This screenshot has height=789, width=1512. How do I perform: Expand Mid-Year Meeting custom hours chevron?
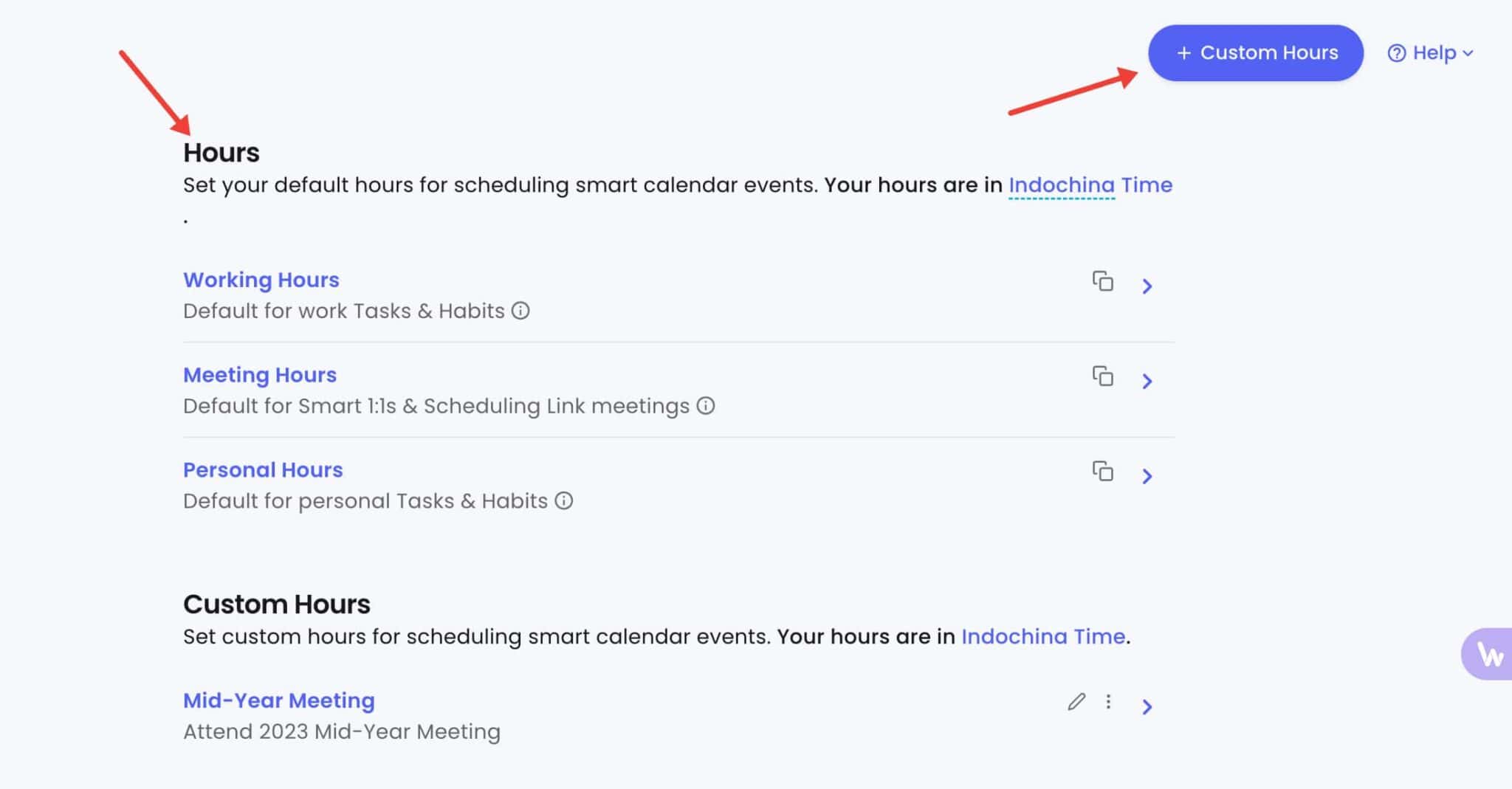coord(1147,707)
